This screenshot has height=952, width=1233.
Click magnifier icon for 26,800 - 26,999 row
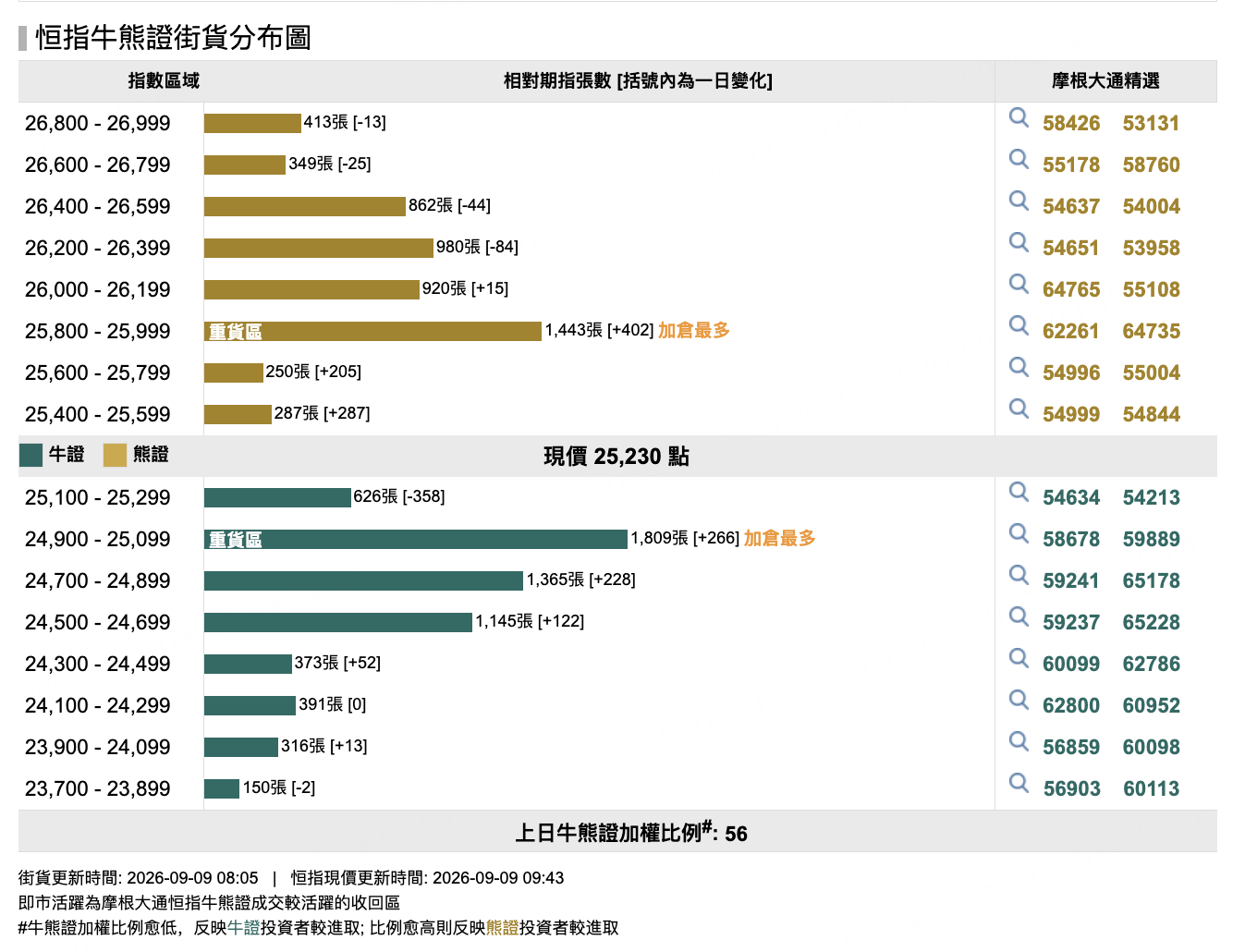[1019, 117]
